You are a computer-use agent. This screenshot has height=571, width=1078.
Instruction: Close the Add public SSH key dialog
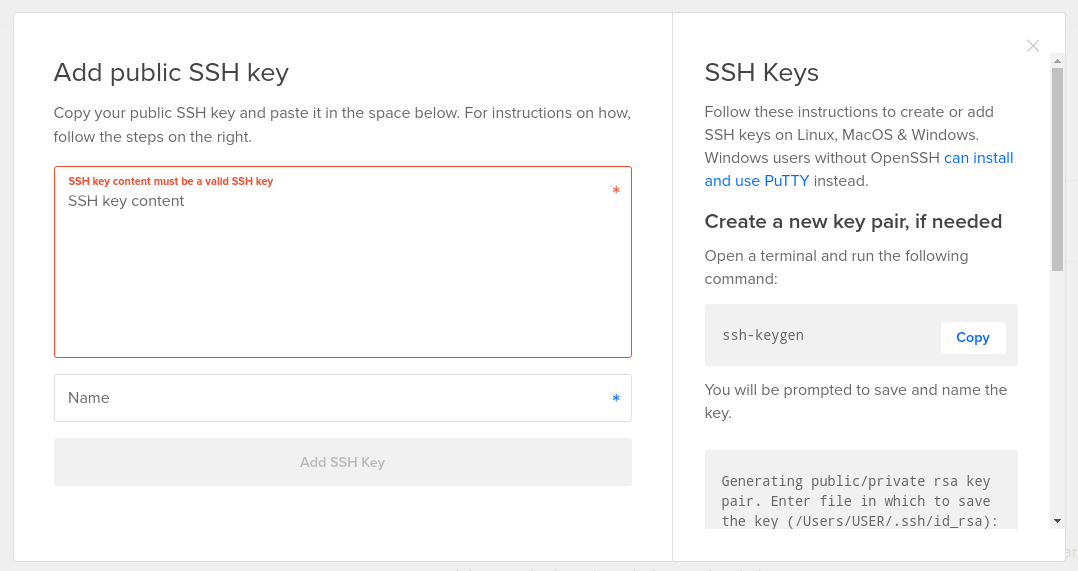pos(1033,46)
